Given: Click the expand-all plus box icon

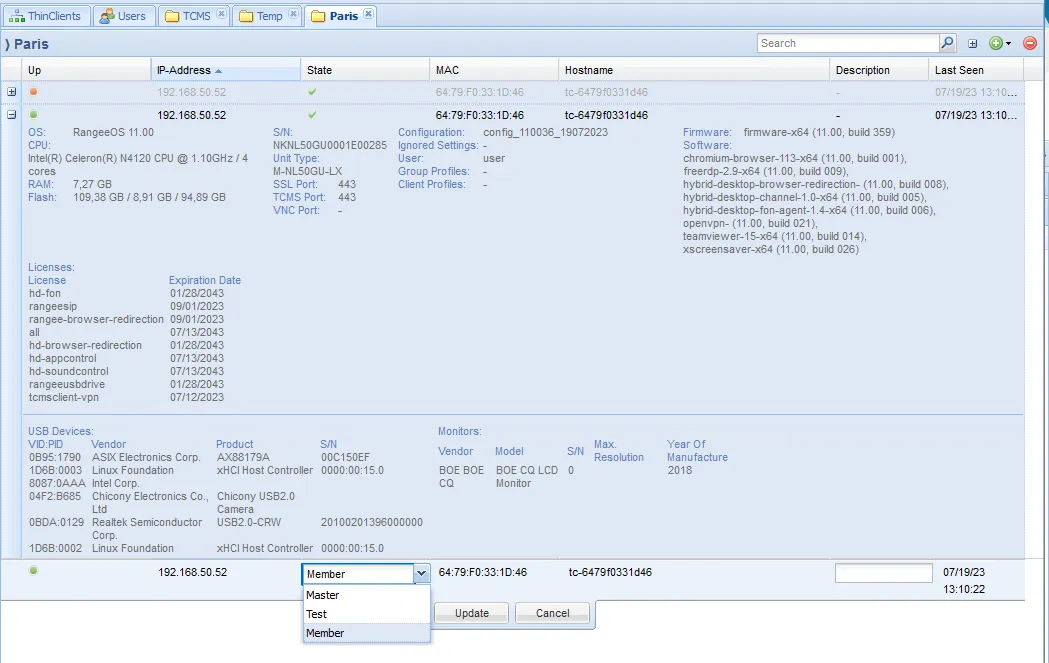Looking at the screenshot, I should click(x=973, y=43).
